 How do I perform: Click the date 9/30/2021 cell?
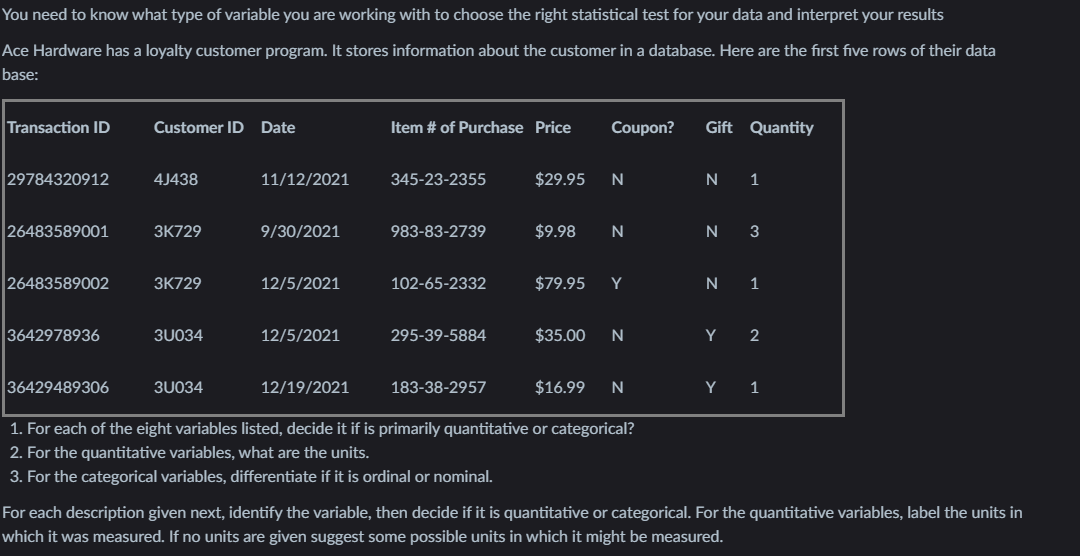pos(299,231)
